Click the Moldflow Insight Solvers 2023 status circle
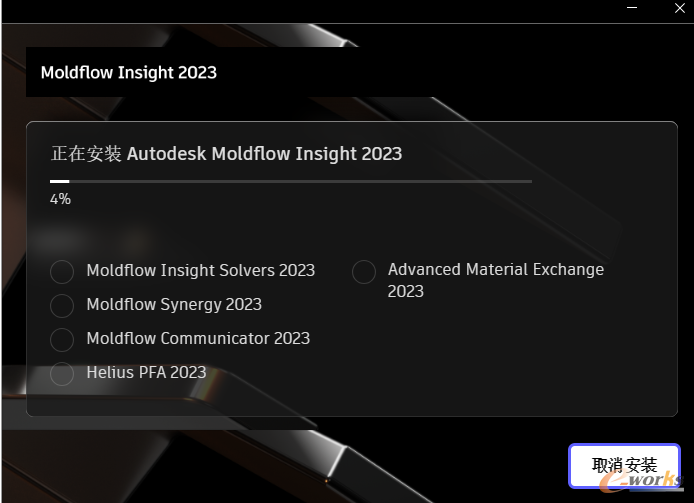The image size is (694, 503). coord(62,272)
